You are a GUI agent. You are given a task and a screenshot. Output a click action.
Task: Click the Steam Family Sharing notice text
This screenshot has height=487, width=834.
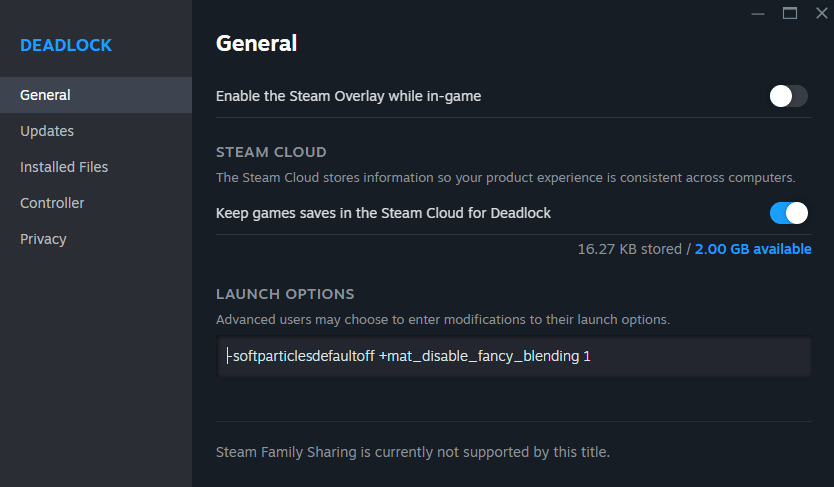[412, 452]
